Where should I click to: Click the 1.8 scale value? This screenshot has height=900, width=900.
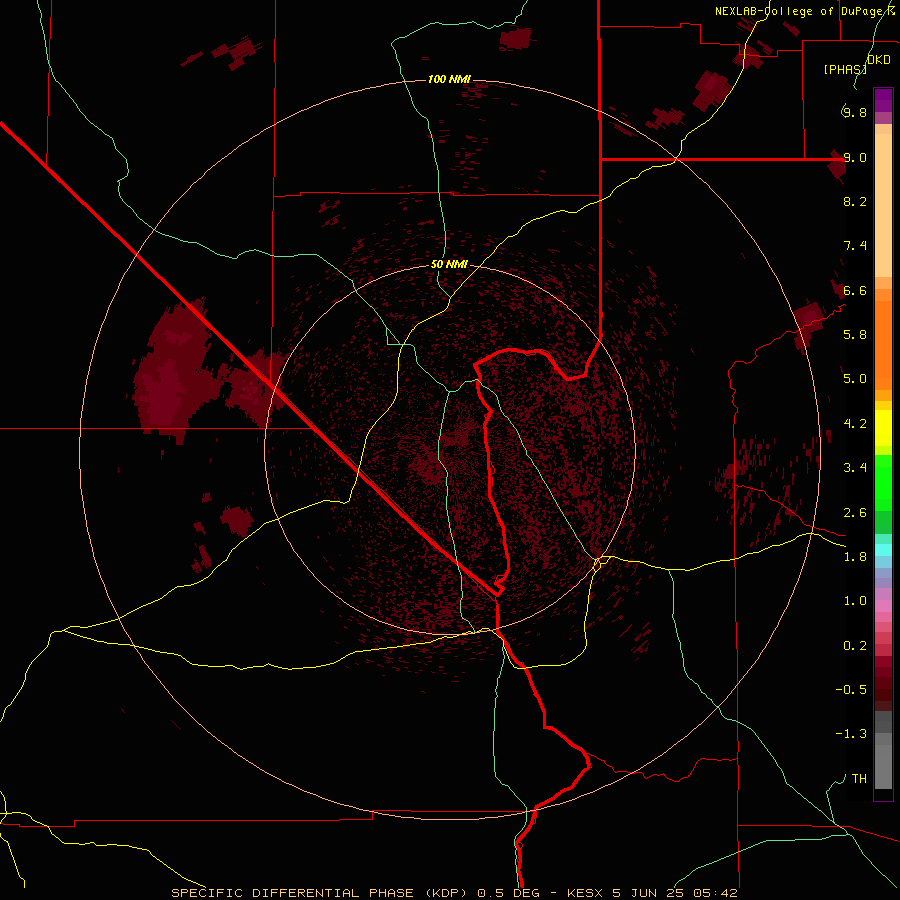pyautogui.click(x=855, y=557)
